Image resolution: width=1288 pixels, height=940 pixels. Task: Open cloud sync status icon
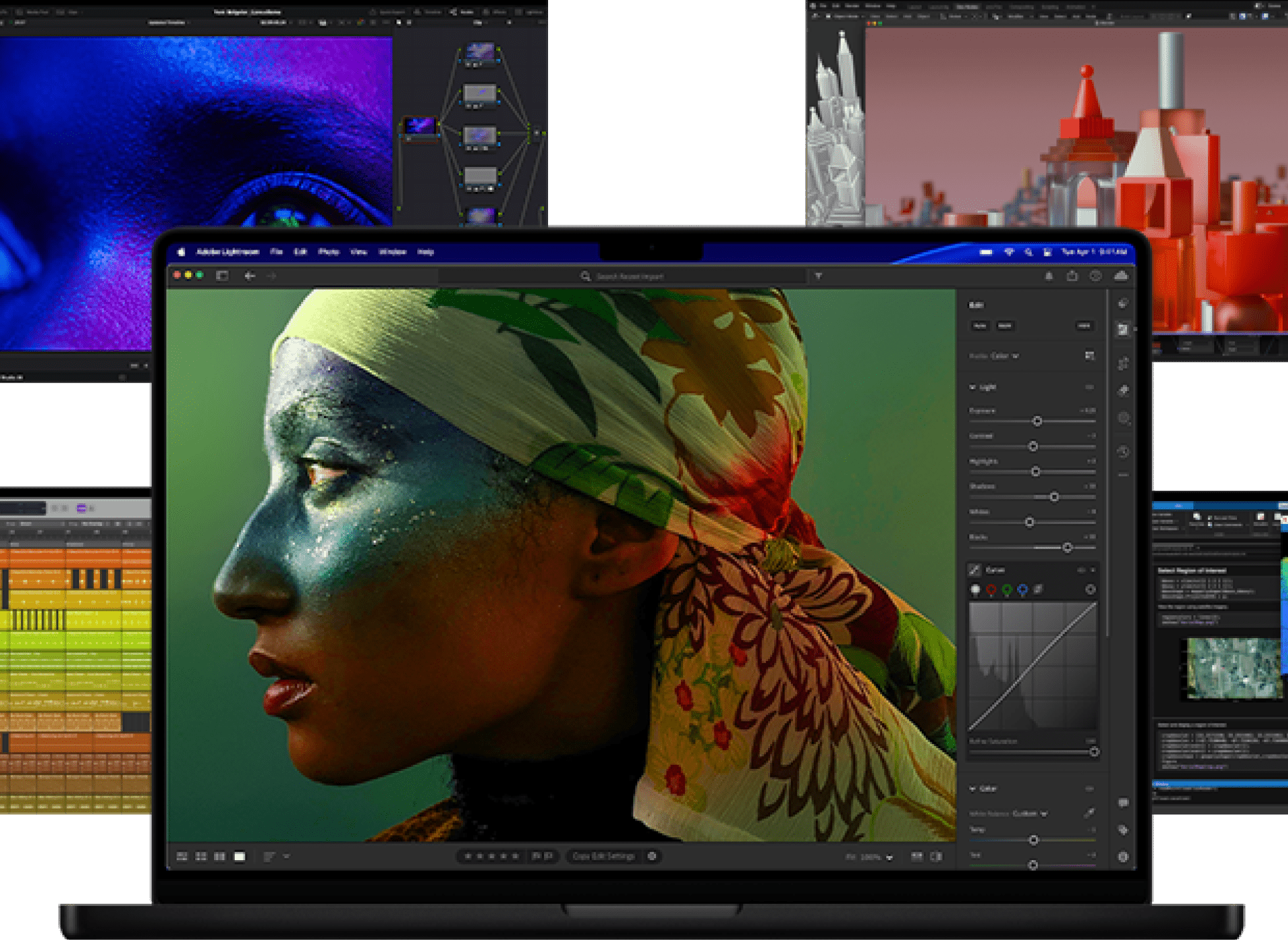pyautogui.click(x=1121, y=276)
